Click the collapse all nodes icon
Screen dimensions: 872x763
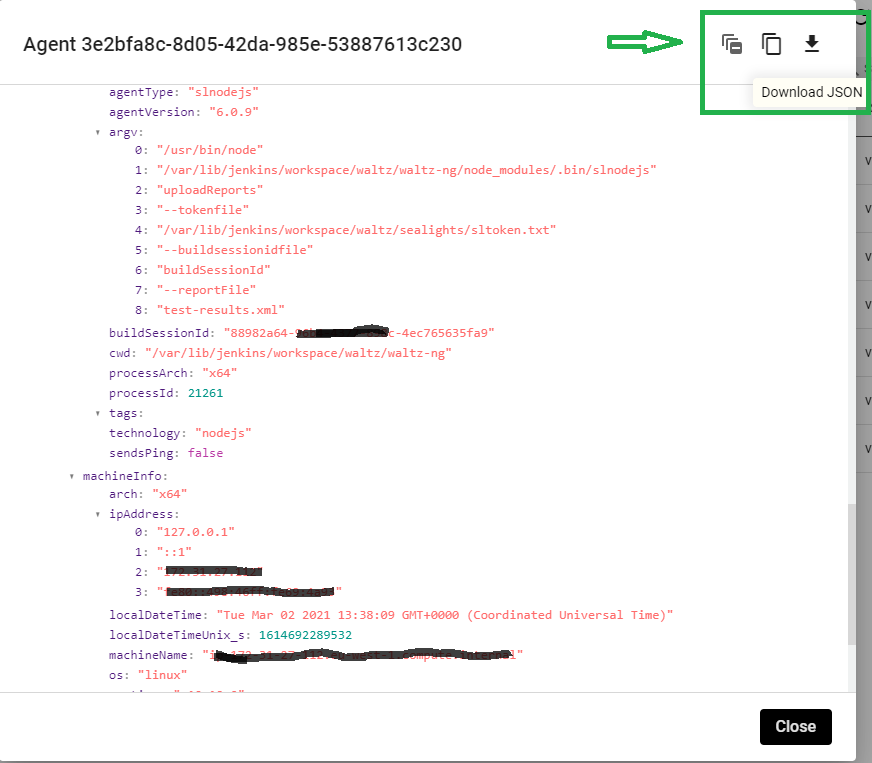coord(732,44)
